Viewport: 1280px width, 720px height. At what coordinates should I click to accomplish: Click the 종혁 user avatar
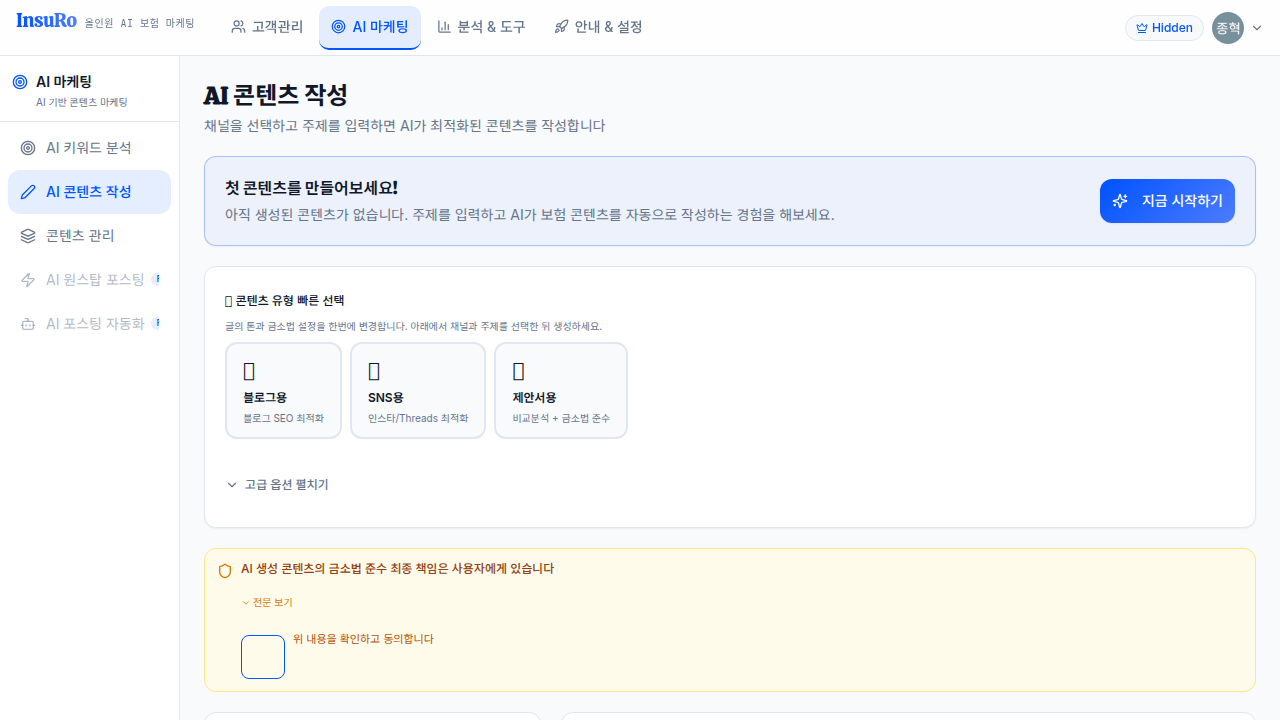pos(1227,28)
